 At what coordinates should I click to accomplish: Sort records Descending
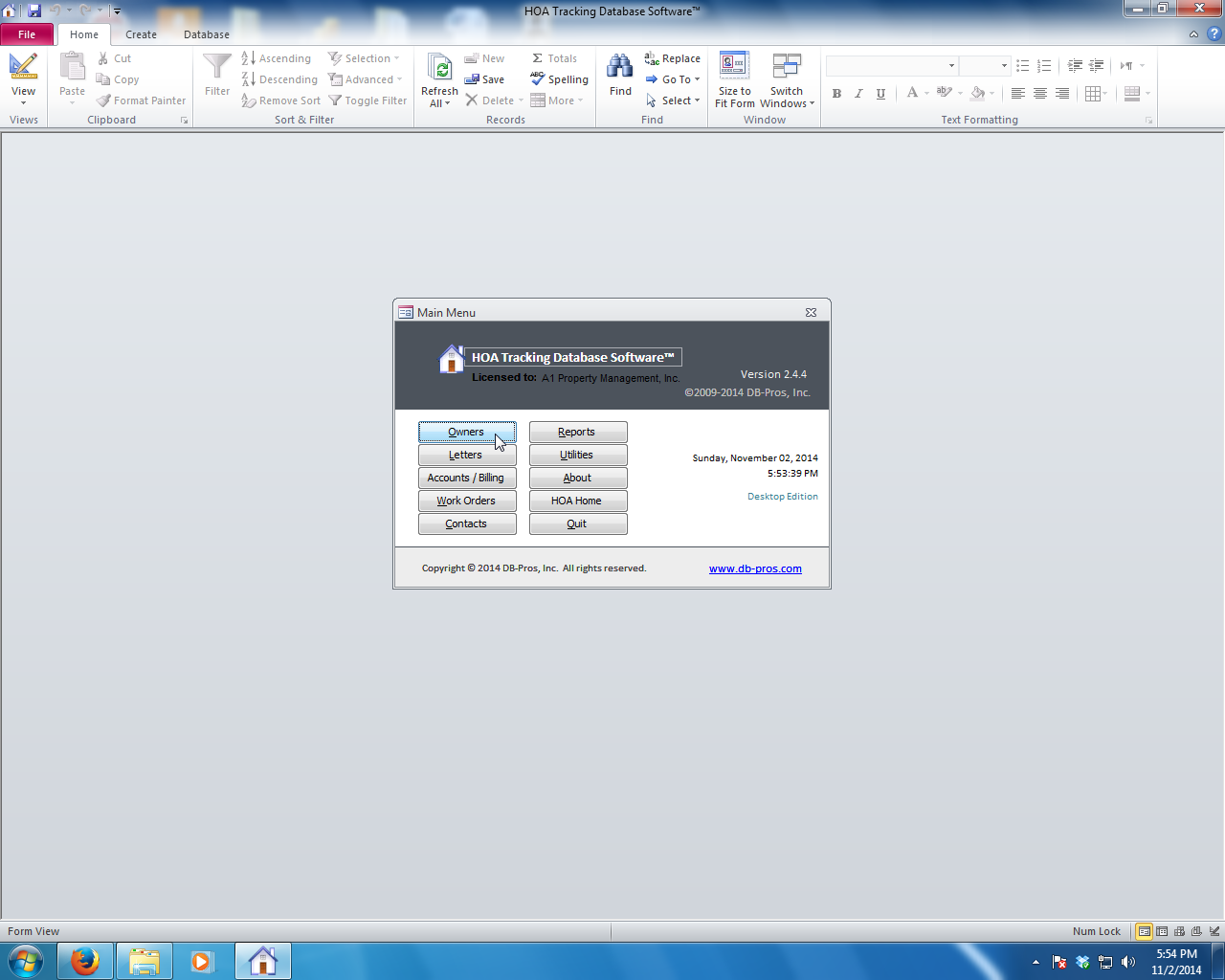[279, 79]
